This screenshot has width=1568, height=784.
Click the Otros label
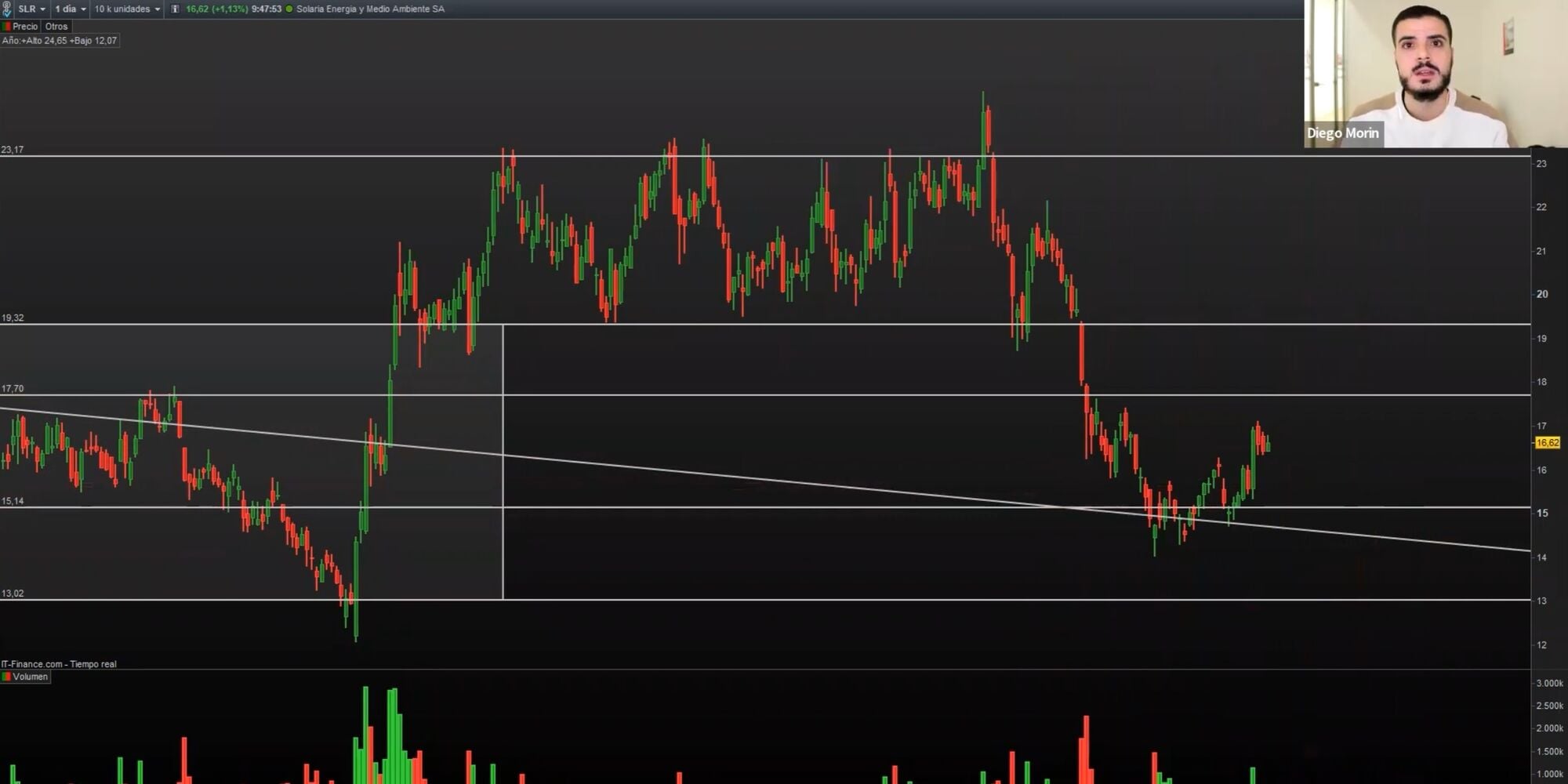pos(56,27)
